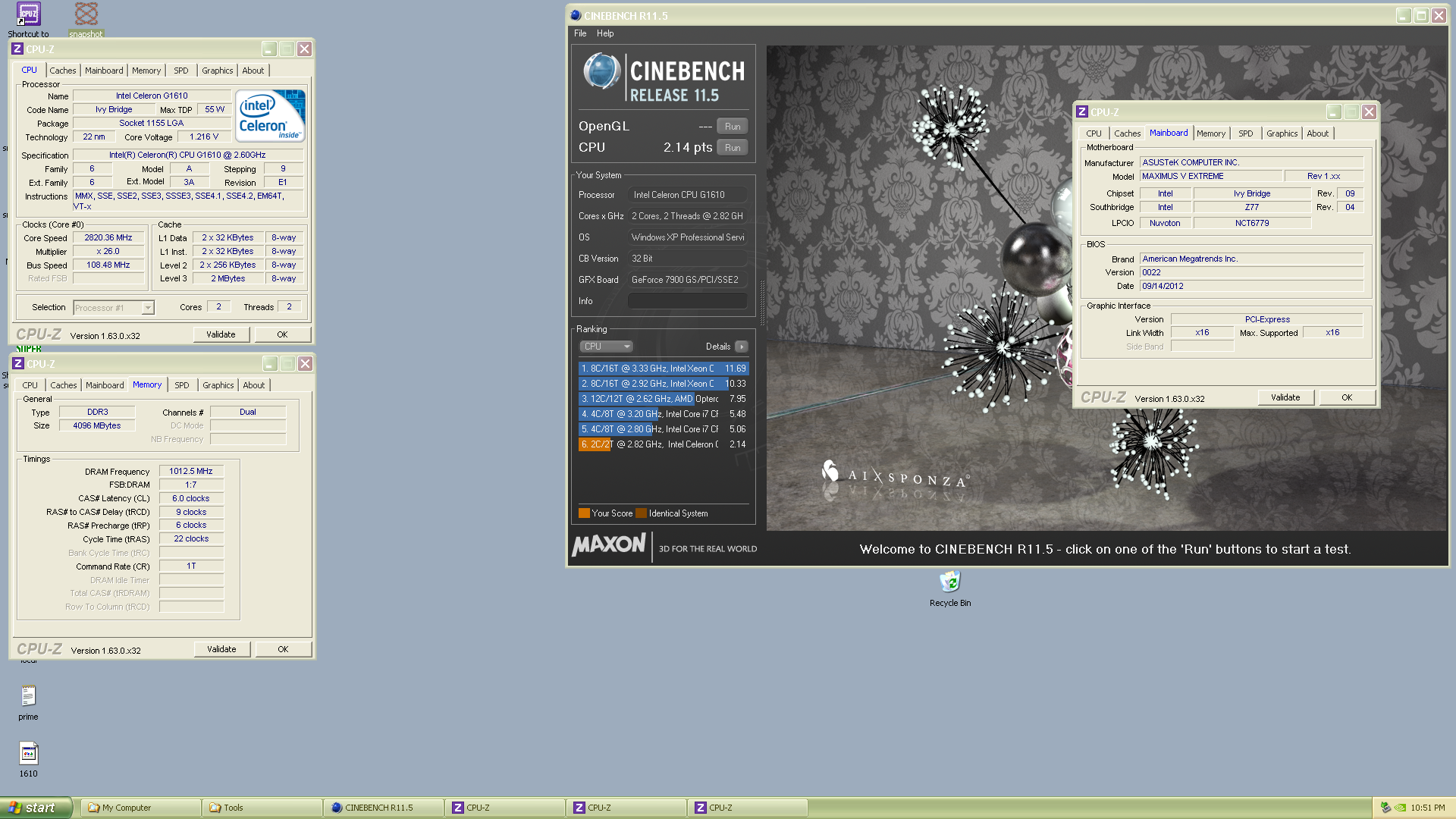Click the Cinebench render preview image
Screen dimensions: 1456x819
click(1106, 288)
